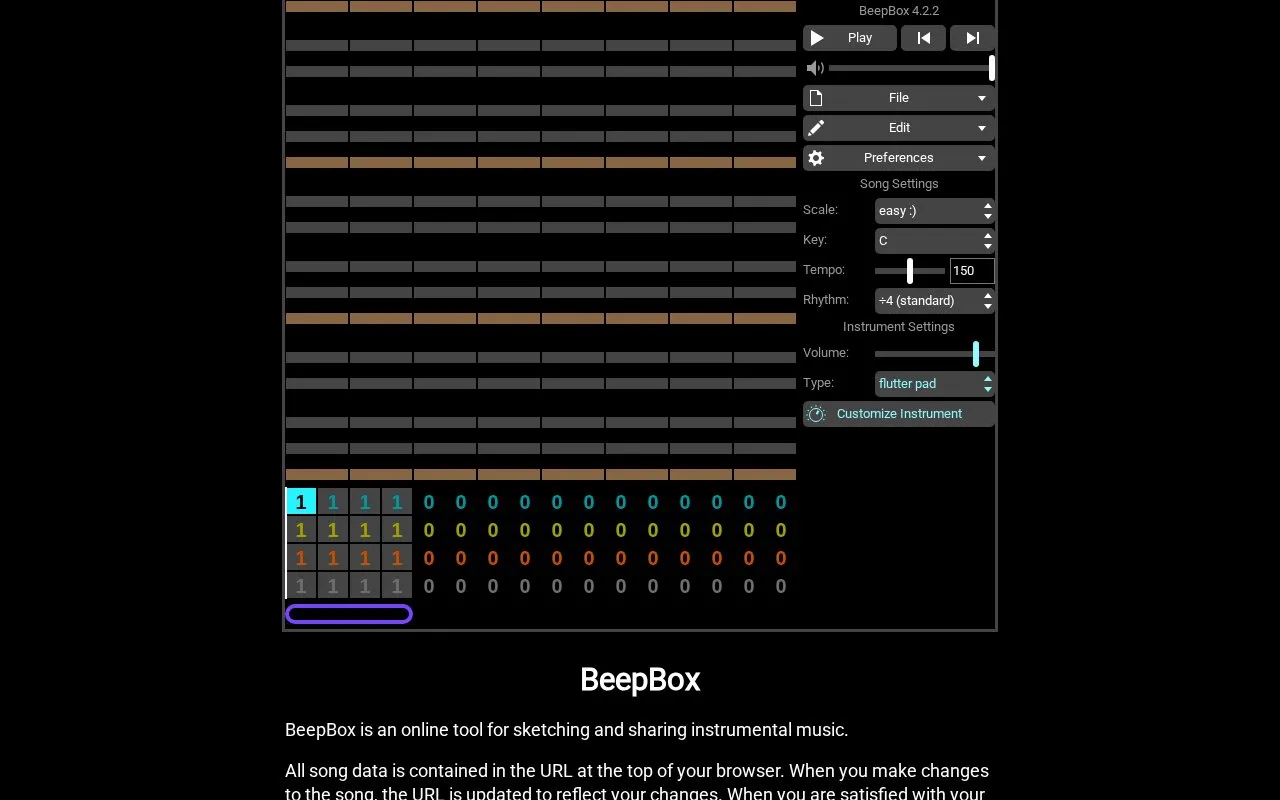Adjust the Tempo slider
The height and width of the screenshot is (800, 1280).
point(910,271)
